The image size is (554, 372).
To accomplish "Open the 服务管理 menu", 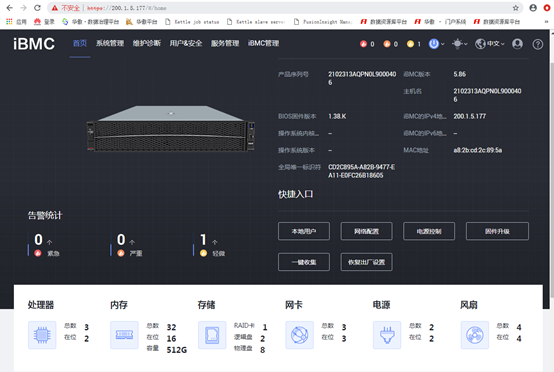I will tap(225, 43).
